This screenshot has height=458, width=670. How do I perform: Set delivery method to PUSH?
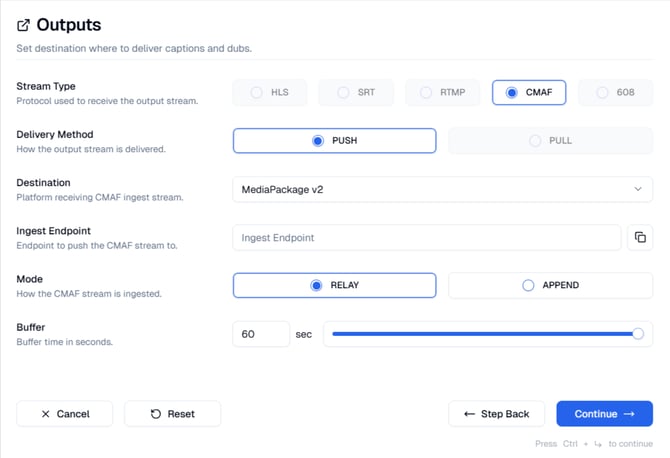[x=334, y=141]
